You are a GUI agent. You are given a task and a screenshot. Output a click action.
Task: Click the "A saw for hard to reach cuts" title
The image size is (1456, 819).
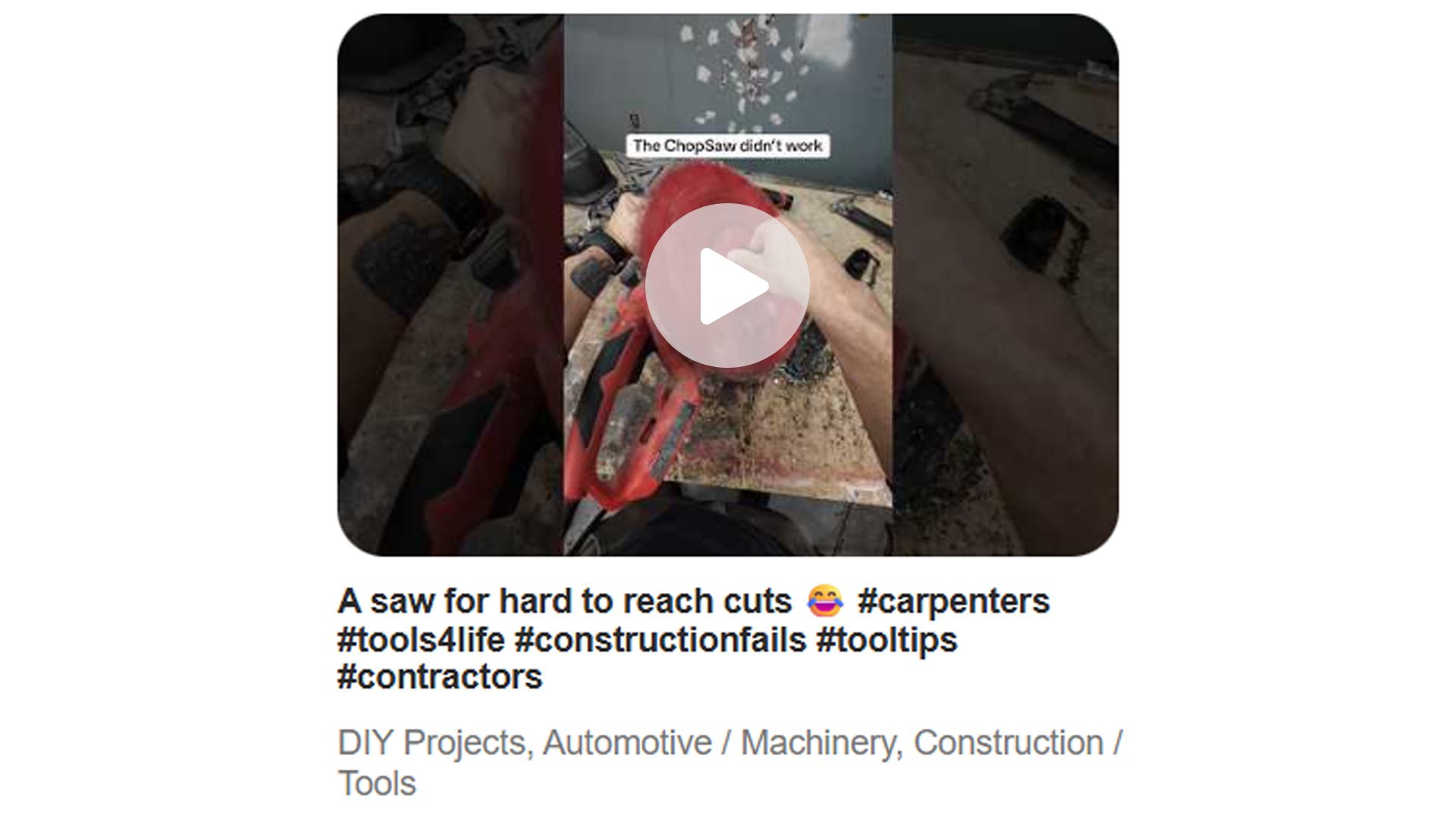tap(564, 601)
